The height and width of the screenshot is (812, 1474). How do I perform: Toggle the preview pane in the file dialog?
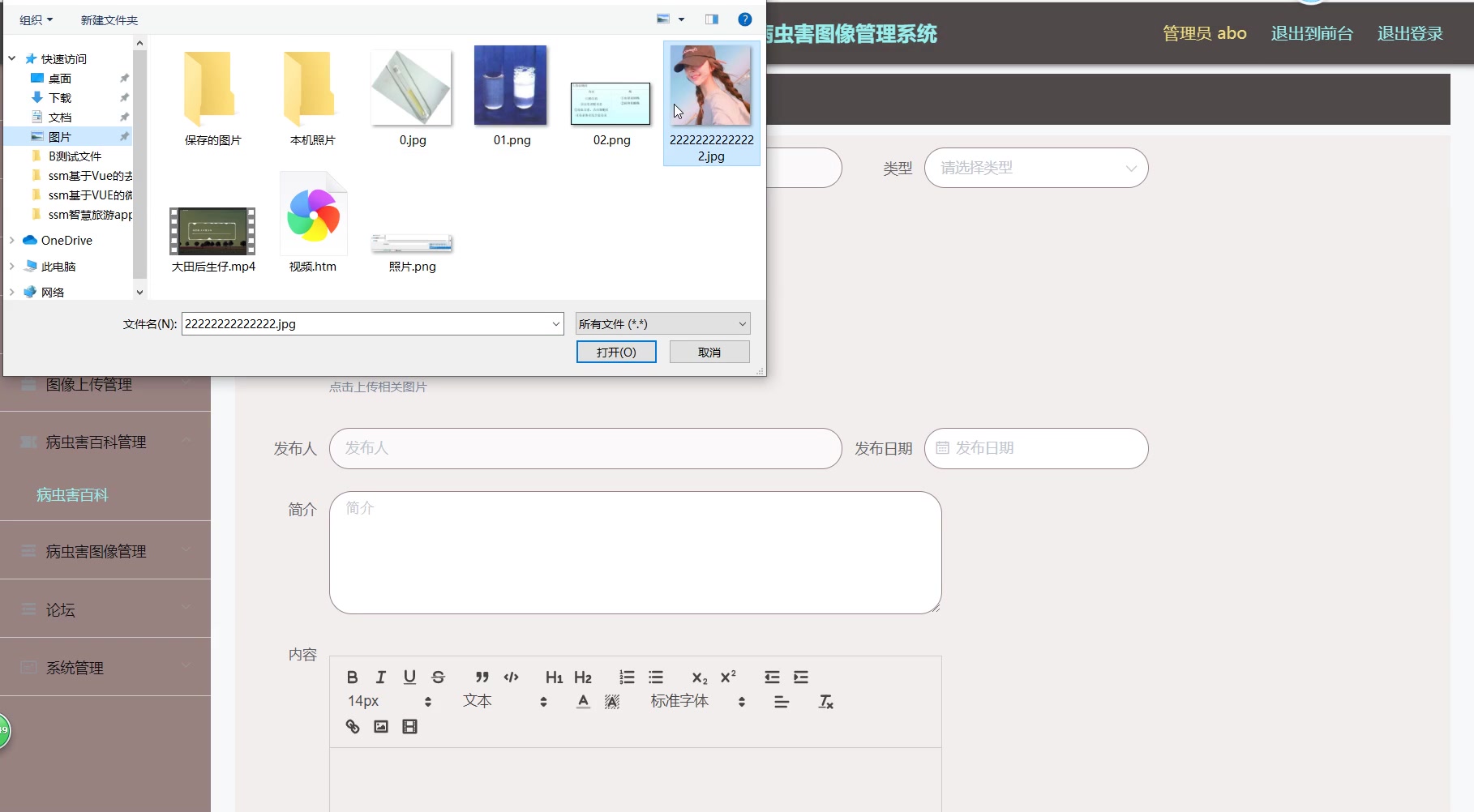[x=711, y=19]
